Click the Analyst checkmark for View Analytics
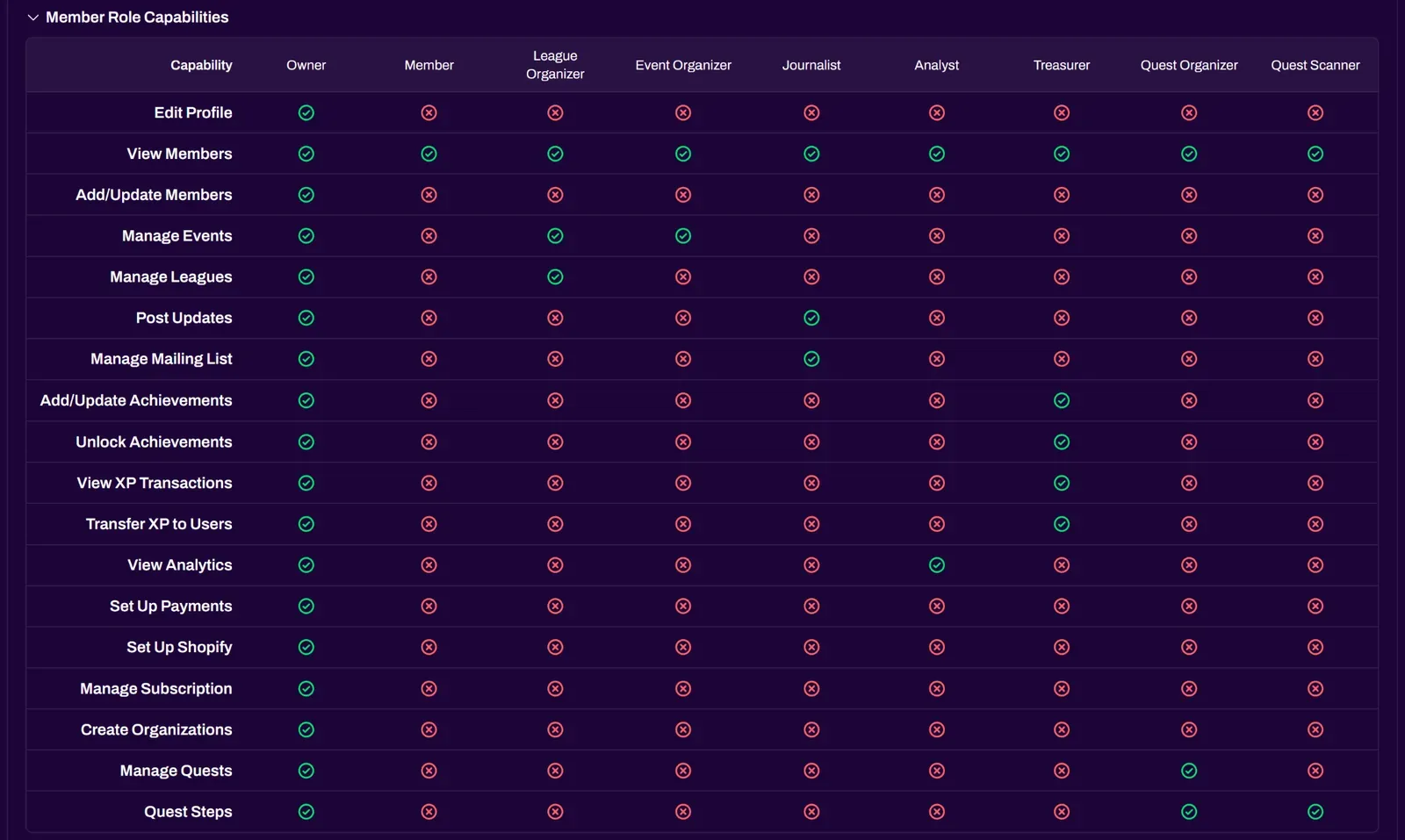 click(937, 565)
